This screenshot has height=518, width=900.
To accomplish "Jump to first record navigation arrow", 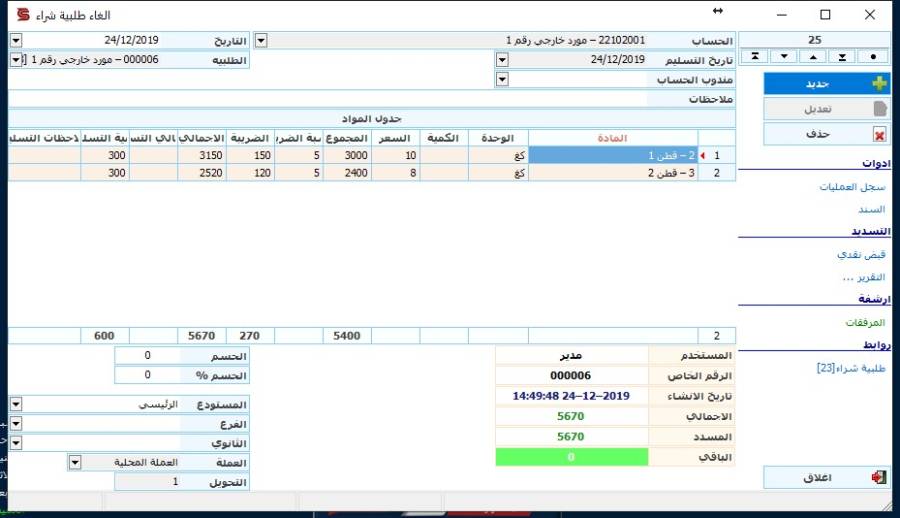I will coord(755,56).
